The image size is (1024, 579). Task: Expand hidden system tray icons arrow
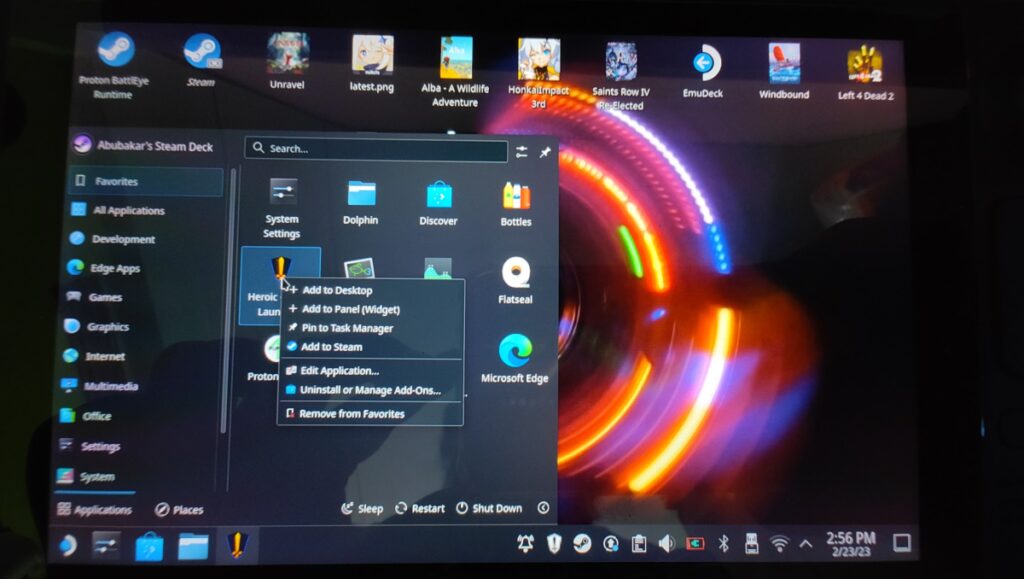click(805, 545)
